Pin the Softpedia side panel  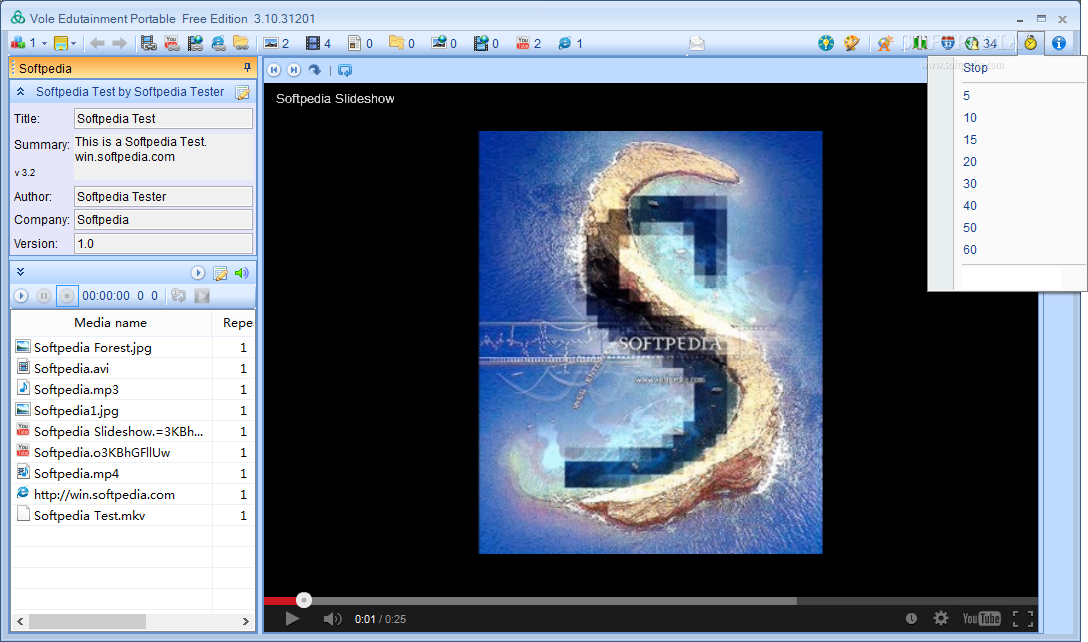(247, 67)
